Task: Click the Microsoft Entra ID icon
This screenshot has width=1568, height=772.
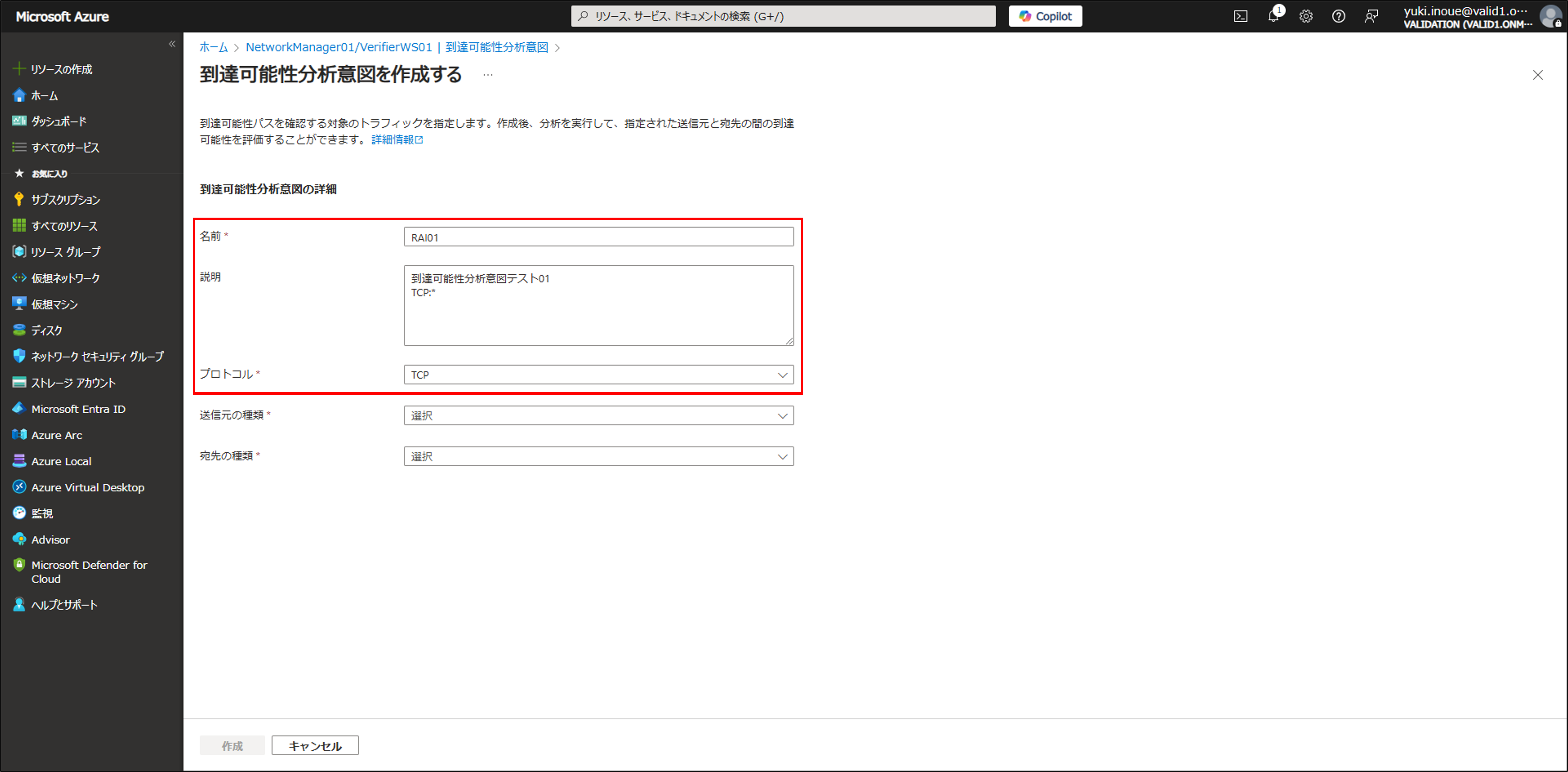Action: point(20,408)
